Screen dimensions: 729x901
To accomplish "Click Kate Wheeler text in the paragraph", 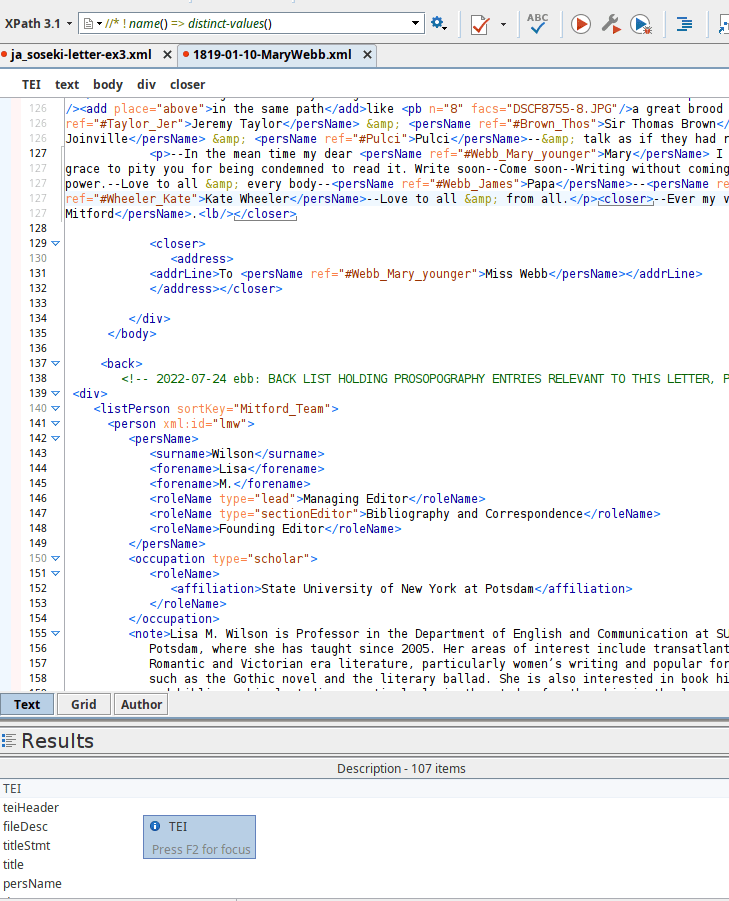I will pos(247,199).
